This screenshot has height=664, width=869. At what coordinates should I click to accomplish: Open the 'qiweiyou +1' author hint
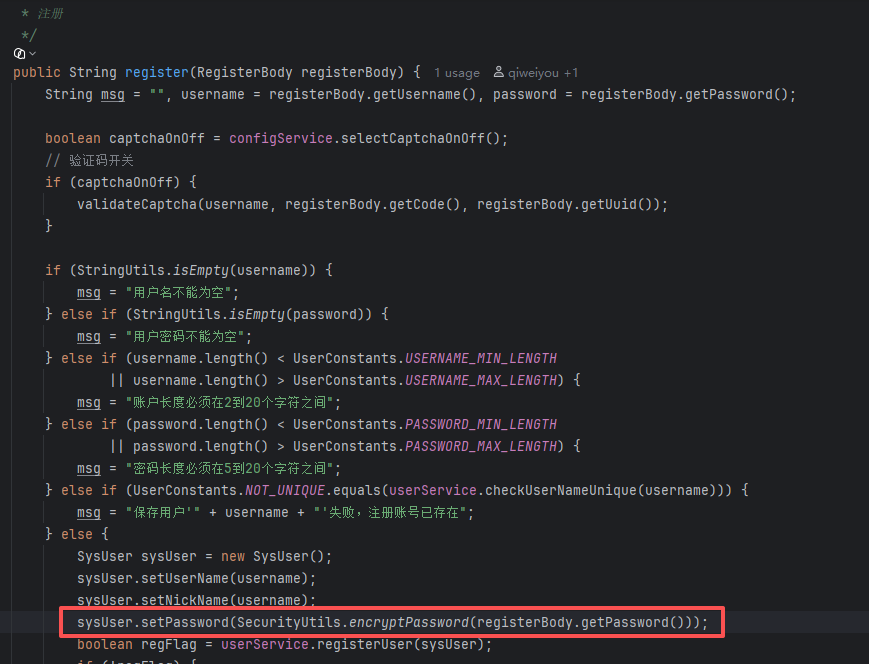coord(543,73)
